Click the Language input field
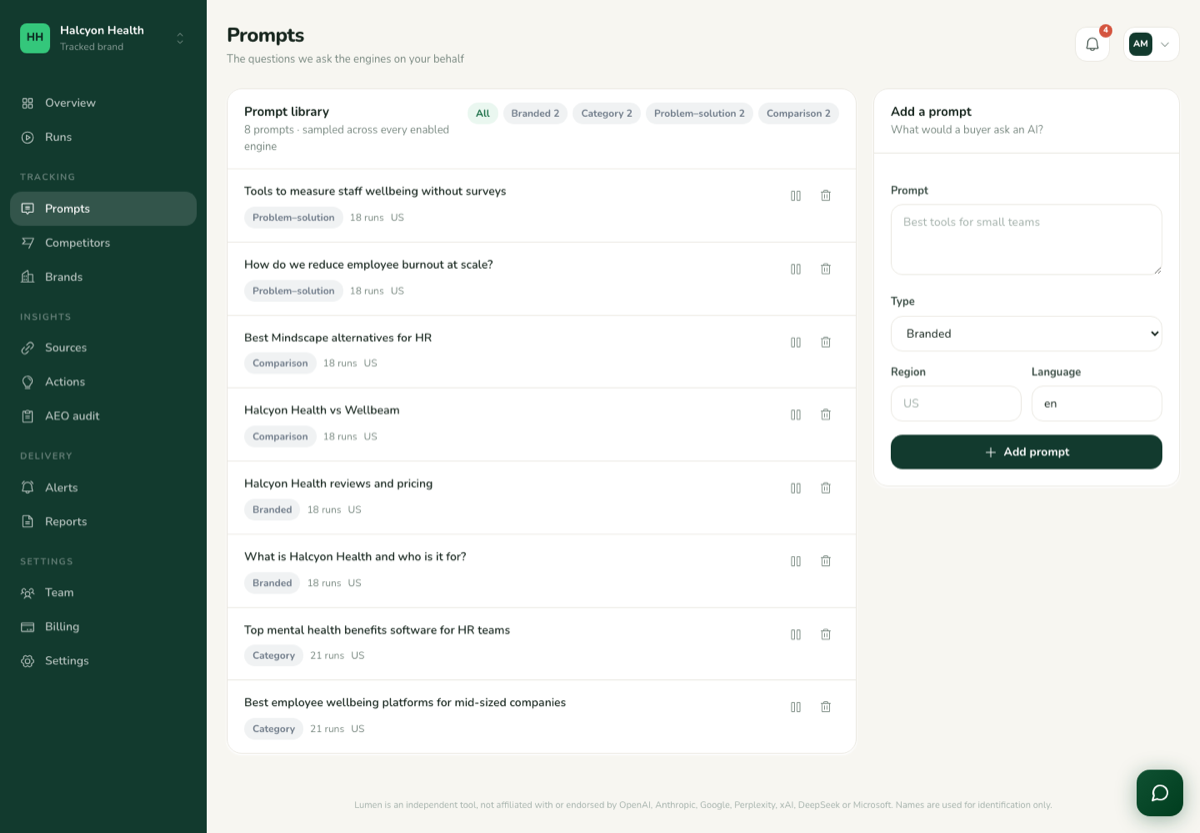Image resolution: width=1200 pixels, height=833 pixels. click(1096, 404)
